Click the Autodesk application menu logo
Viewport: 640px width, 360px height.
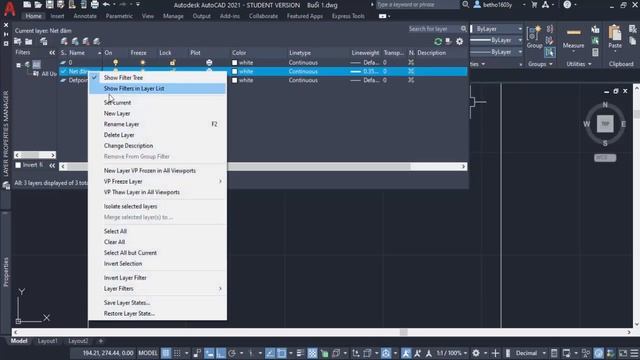click(9, 8)
